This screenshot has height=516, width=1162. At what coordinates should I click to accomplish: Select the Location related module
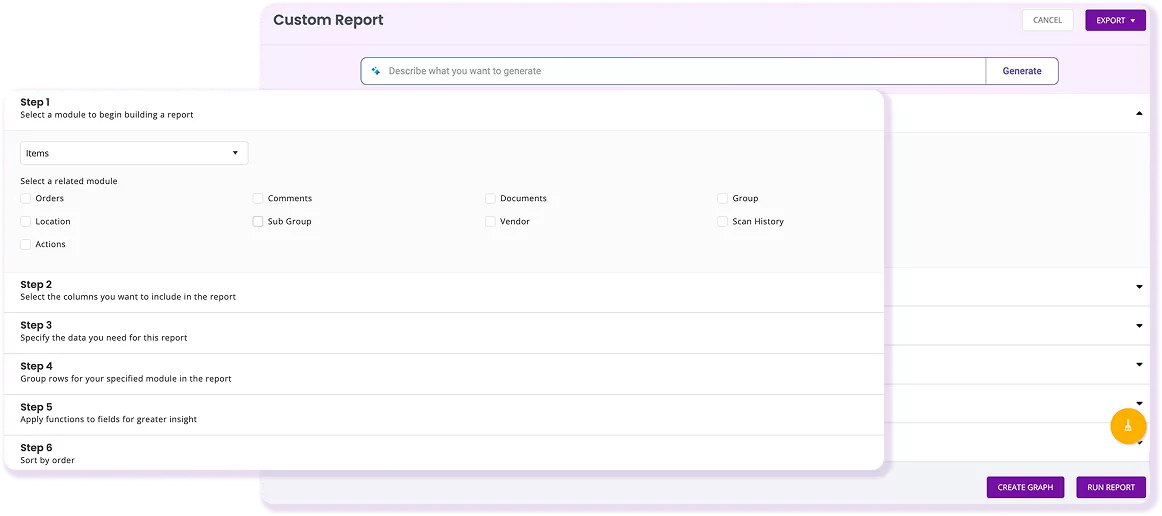tap(26, 221)
